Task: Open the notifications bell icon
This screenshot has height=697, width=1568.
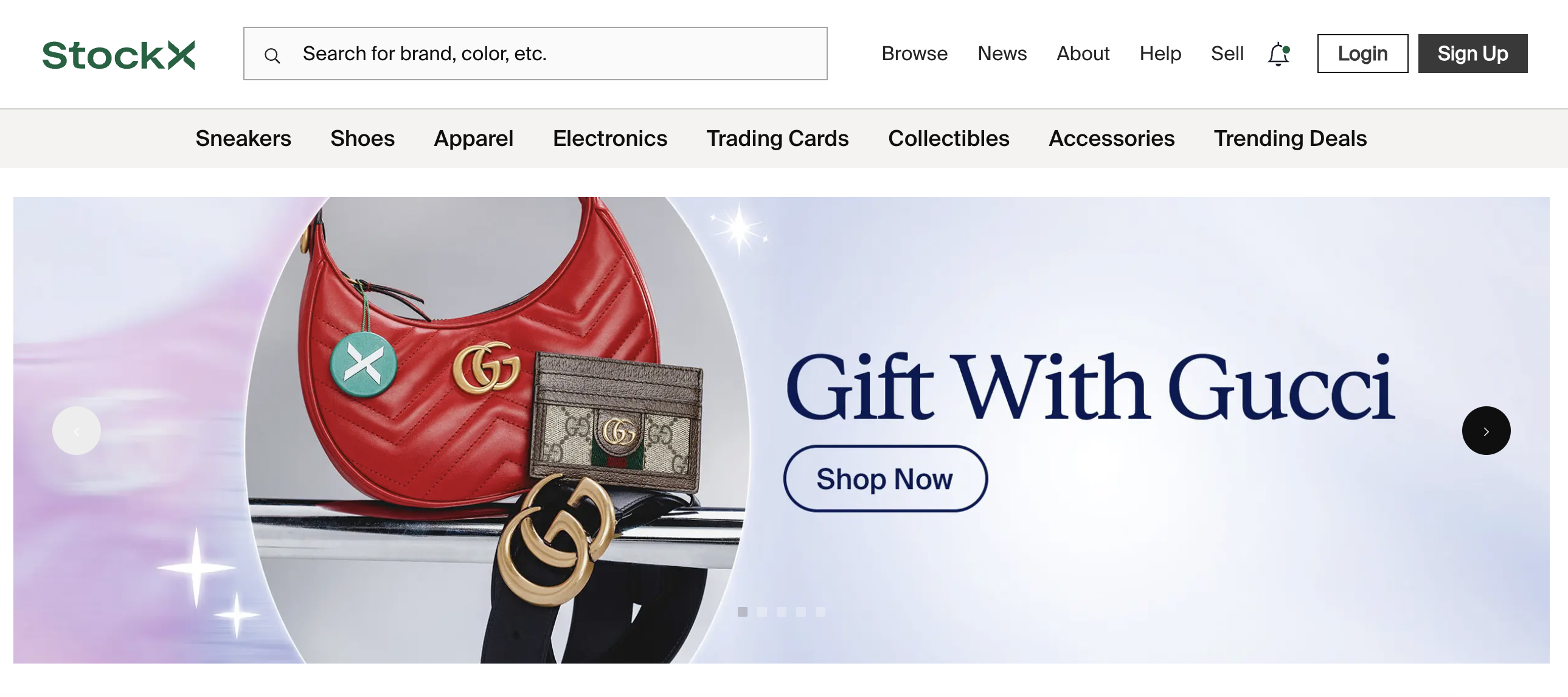Action: 1278,54
